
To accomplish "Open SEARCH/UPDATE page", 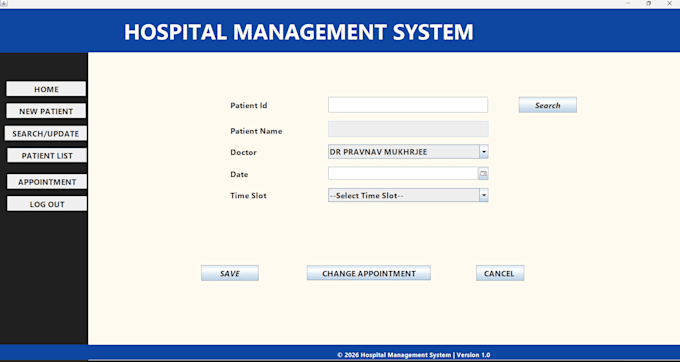I will click(x=46, y=134).
